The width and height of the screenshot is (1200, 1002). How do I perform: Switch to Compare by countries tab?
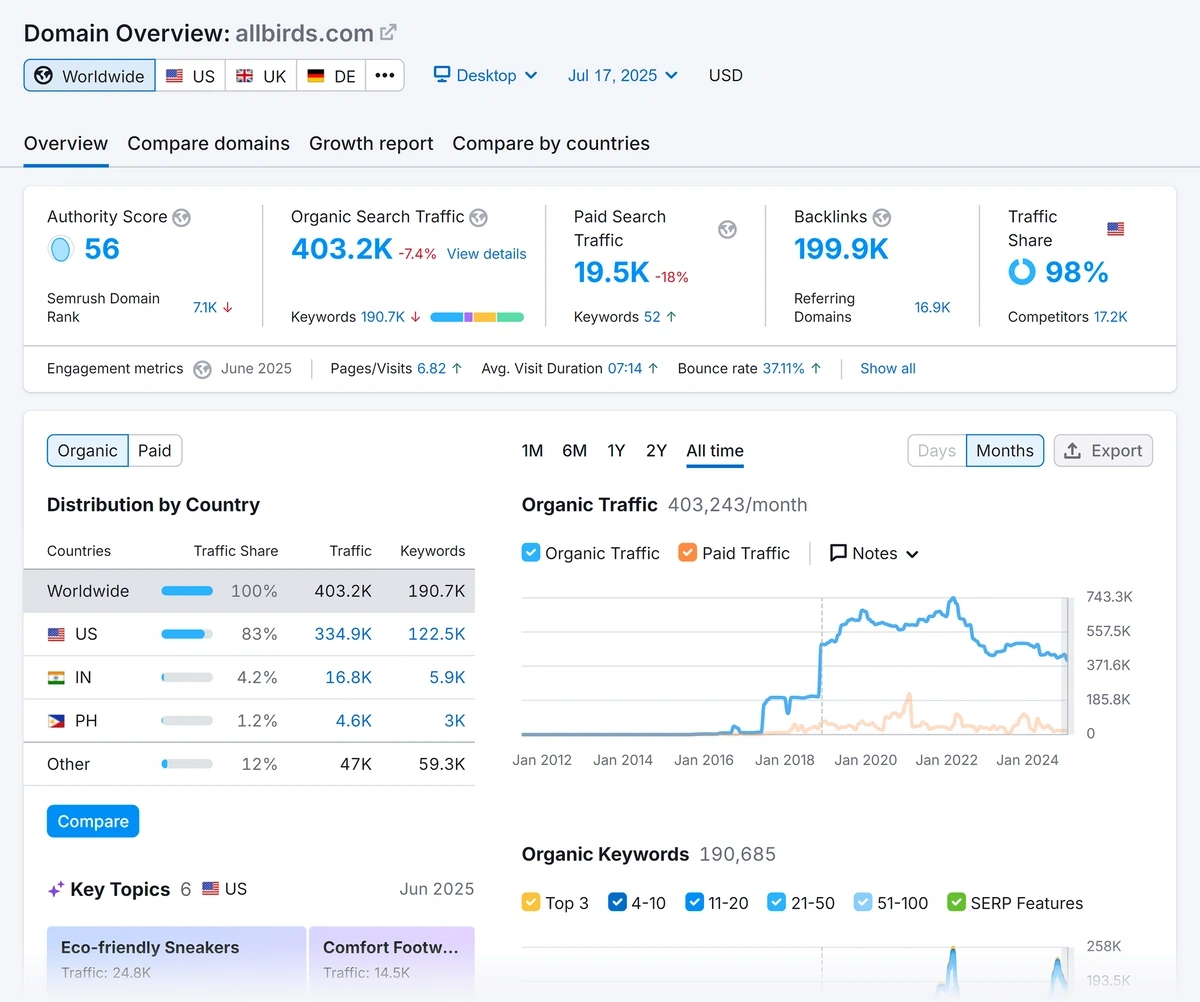pyautogui.click(x=551, y=144)
